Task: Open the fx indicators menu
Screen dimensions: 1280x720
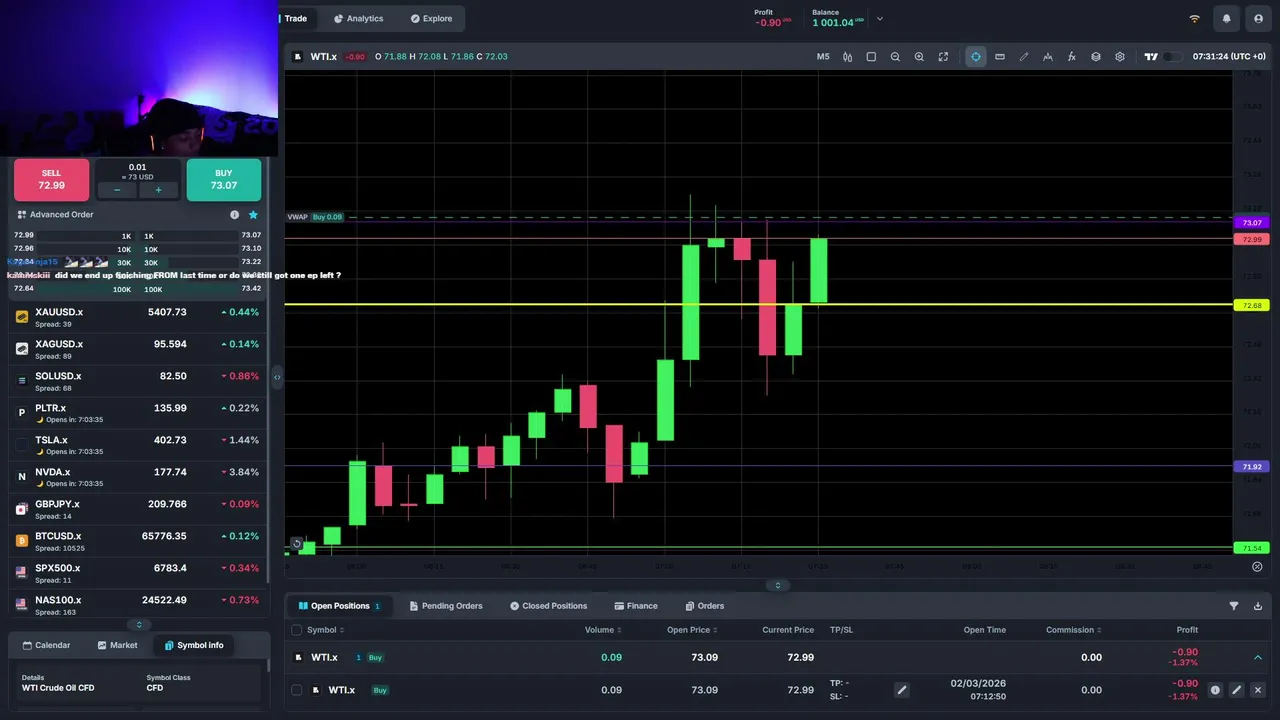Action: coord(1072,57)
